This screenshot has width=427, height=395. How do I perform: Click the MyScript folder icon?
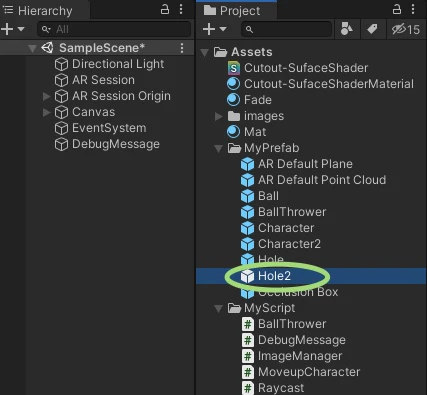click(x=234, y=308)
